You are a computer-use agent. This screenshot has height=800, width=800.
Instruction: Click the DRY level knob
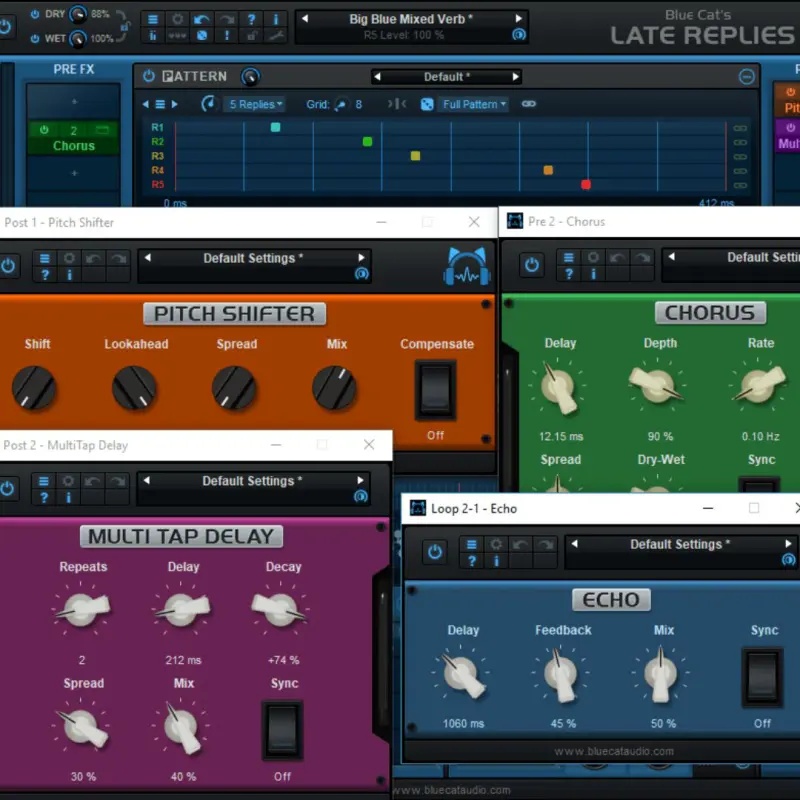tap(78, 14)
